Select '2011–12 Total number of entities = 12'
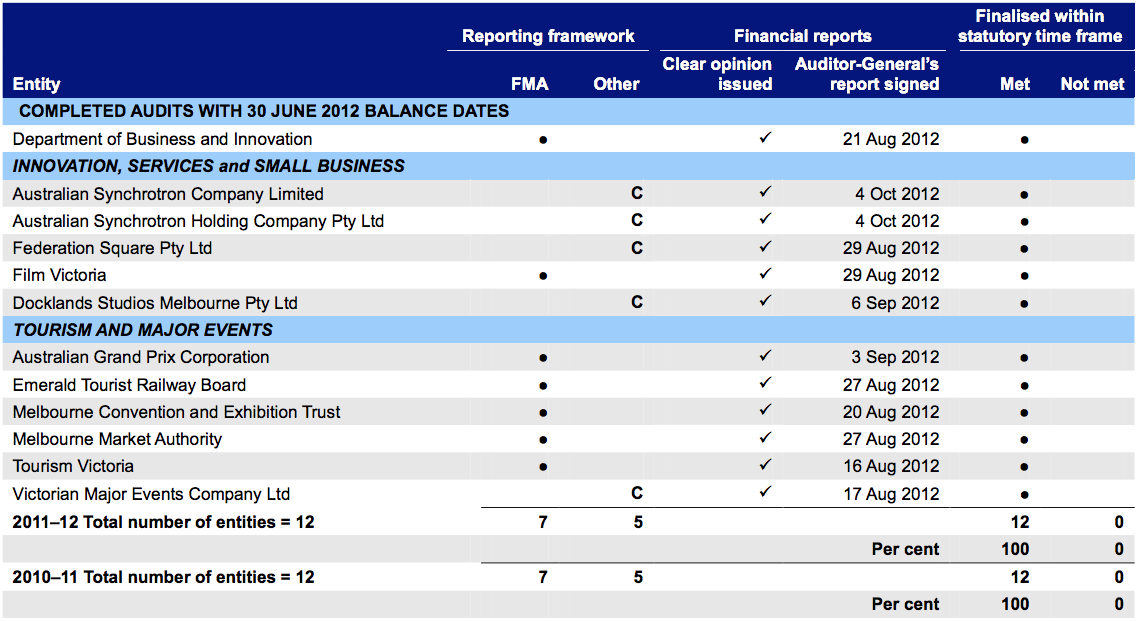 click(x=163, y=523)
